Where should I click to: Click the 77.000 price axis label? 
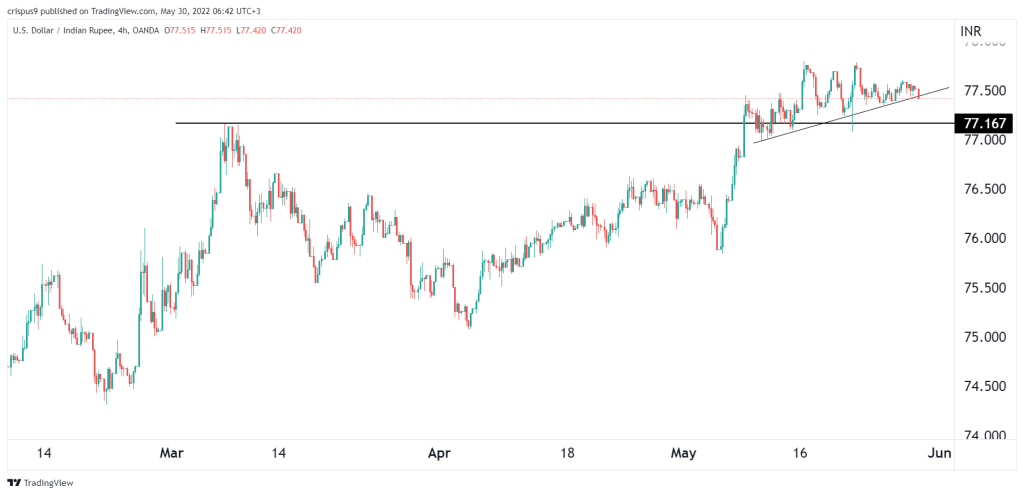point(984,140)
